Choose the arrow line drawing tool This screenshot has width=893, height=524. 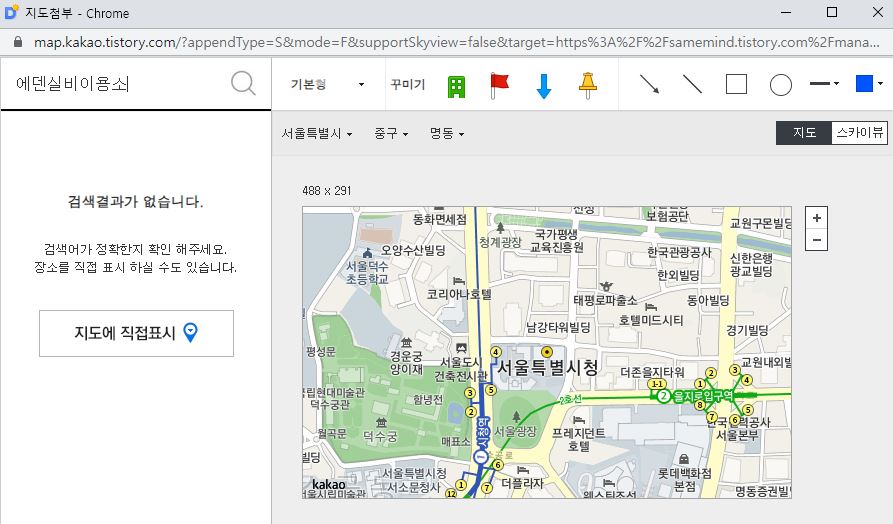click(649, 84)
